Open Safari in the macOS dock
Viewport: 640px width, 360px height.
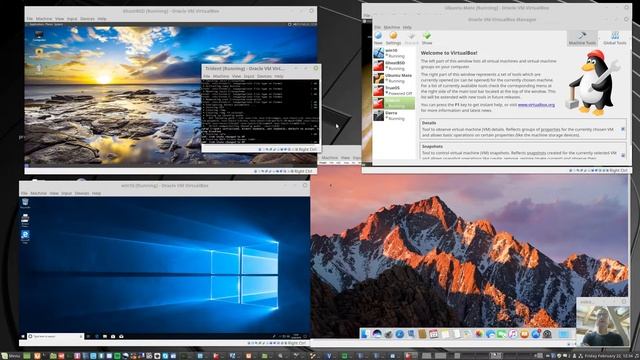(400, 334)
